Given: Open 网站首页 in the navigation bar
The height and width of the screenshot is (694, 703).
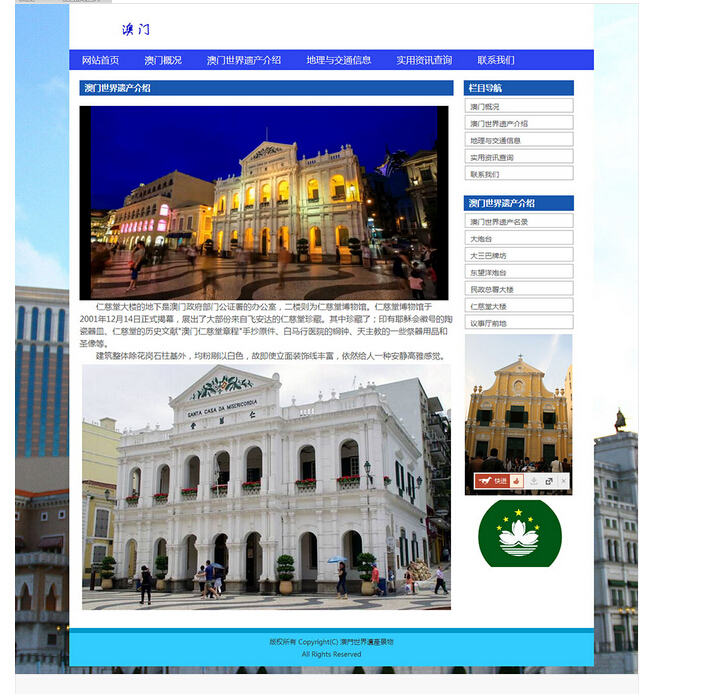Looking at the screenshot, I should click(100, 60).
